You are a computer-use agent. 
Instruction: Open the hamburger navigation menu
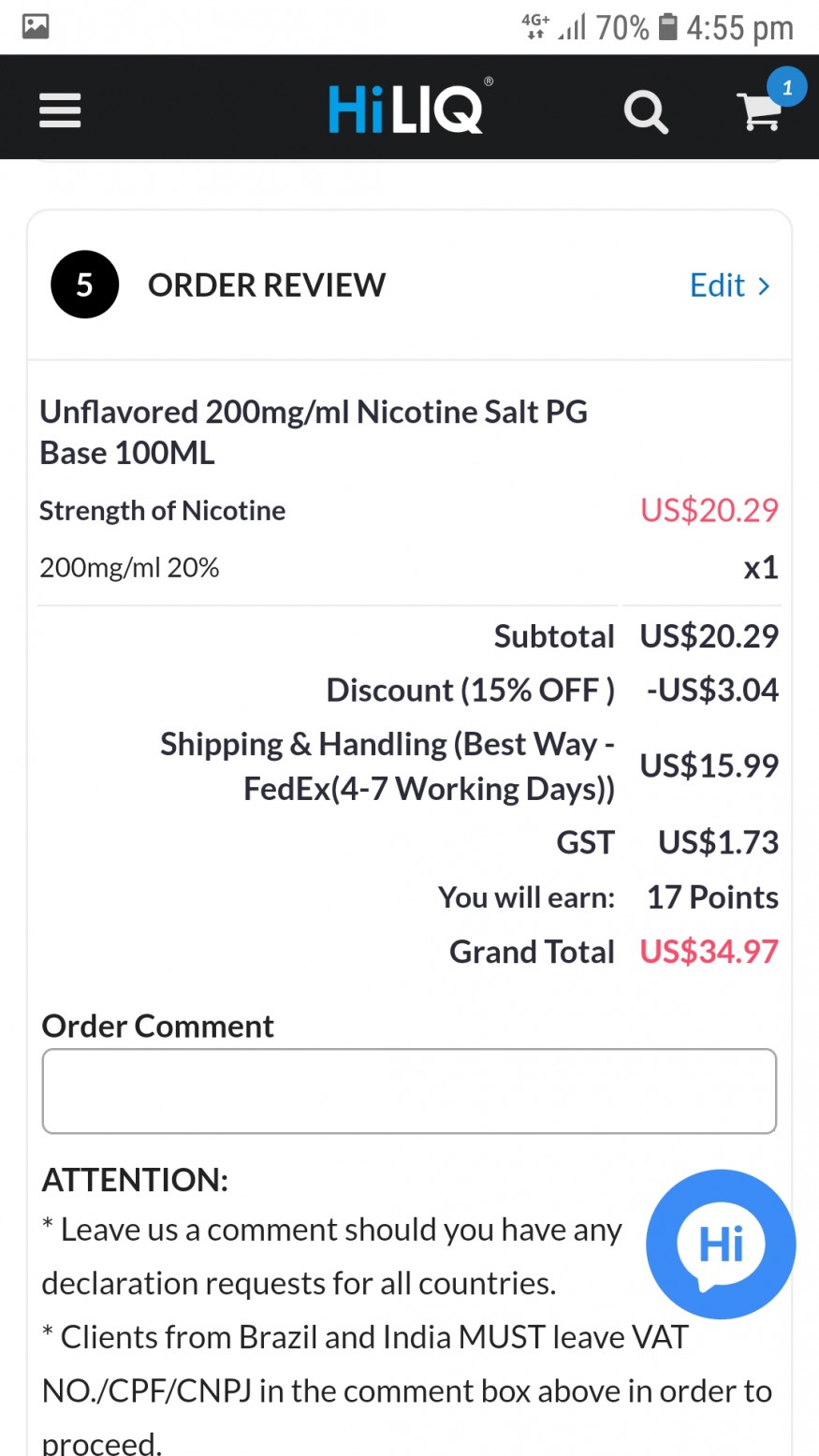click(x=60, y=110)
